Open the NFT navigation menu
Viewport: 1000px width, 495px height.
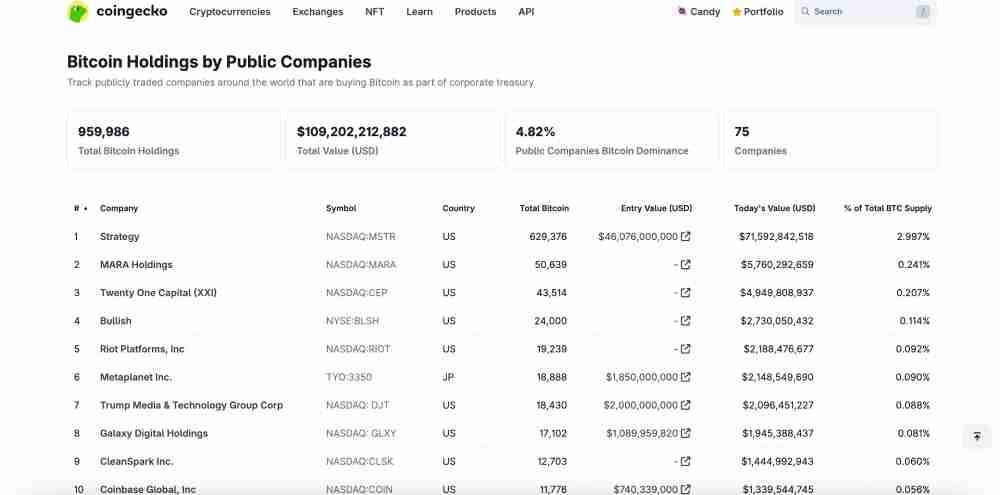click(374, 12)
